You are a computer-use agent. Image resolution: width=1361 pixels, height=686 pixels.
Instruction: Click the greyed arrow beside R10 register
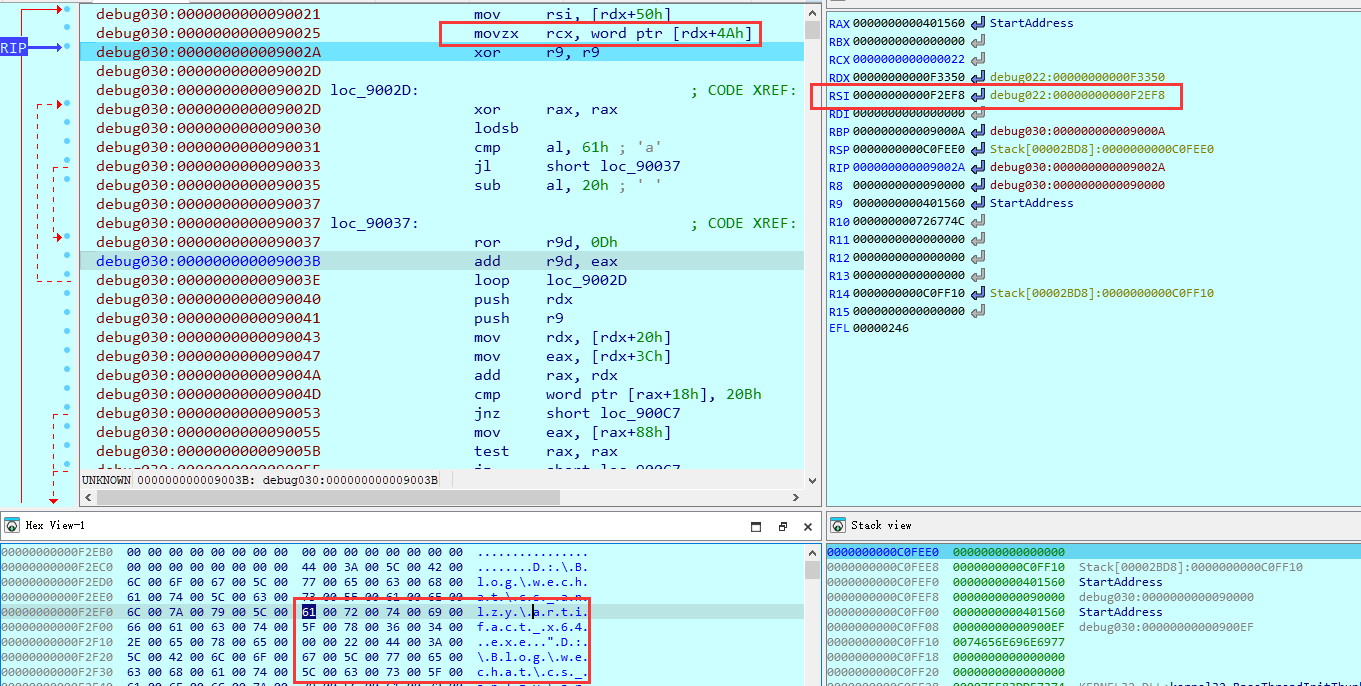[x=978, y=221]
